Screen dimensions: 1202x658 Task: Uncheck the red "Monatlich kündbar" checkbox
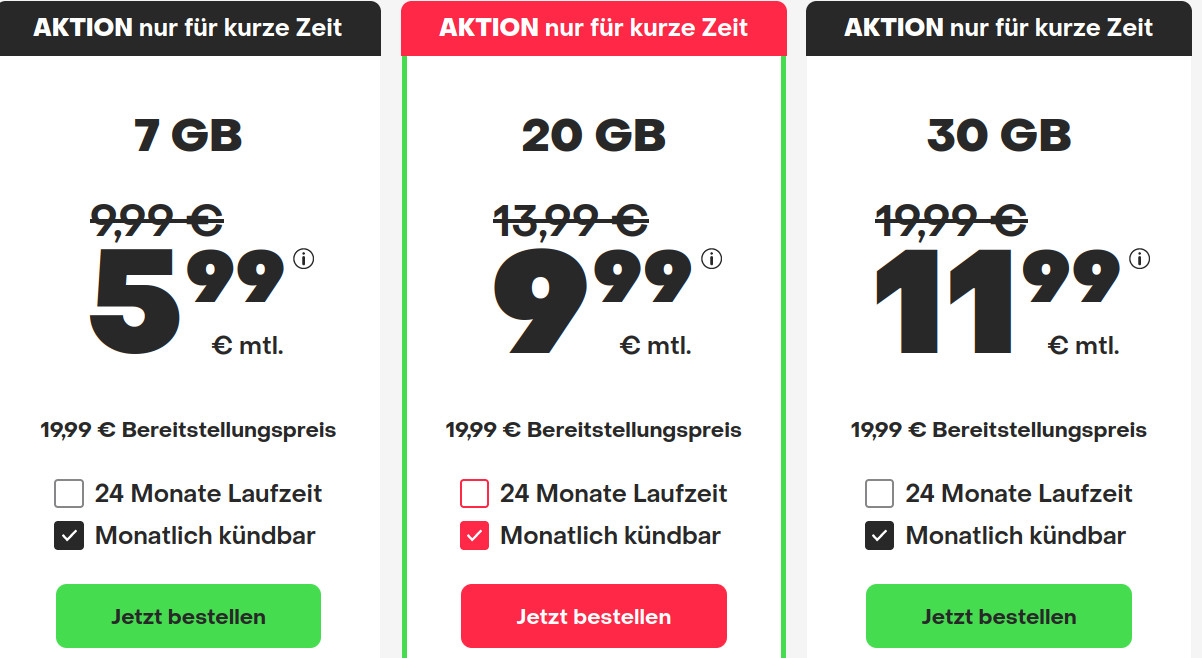click(x=474, y=535)
